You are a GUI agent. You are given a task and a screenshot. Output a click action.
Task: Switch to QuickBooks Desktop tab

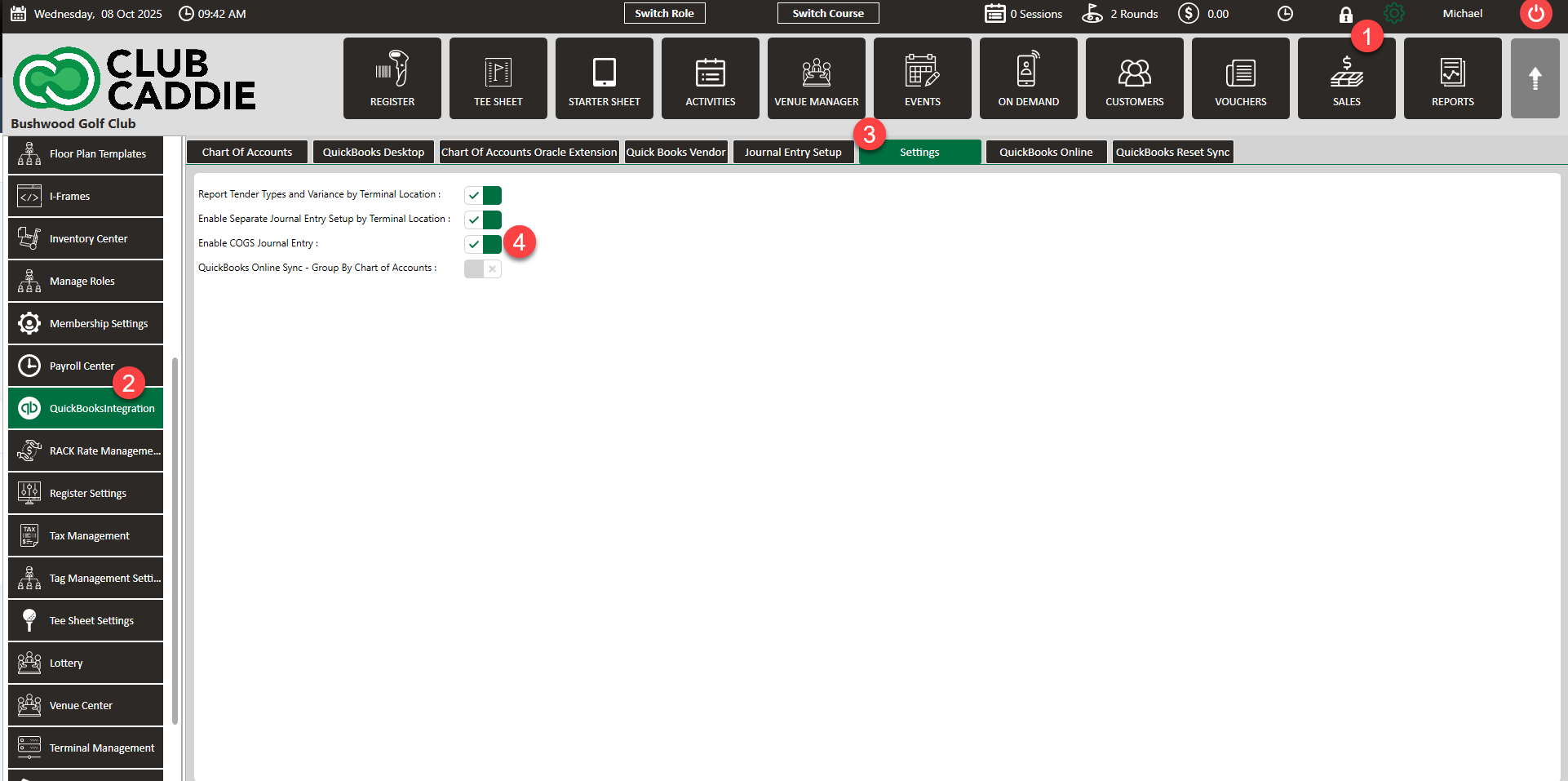tap(374, 152)
